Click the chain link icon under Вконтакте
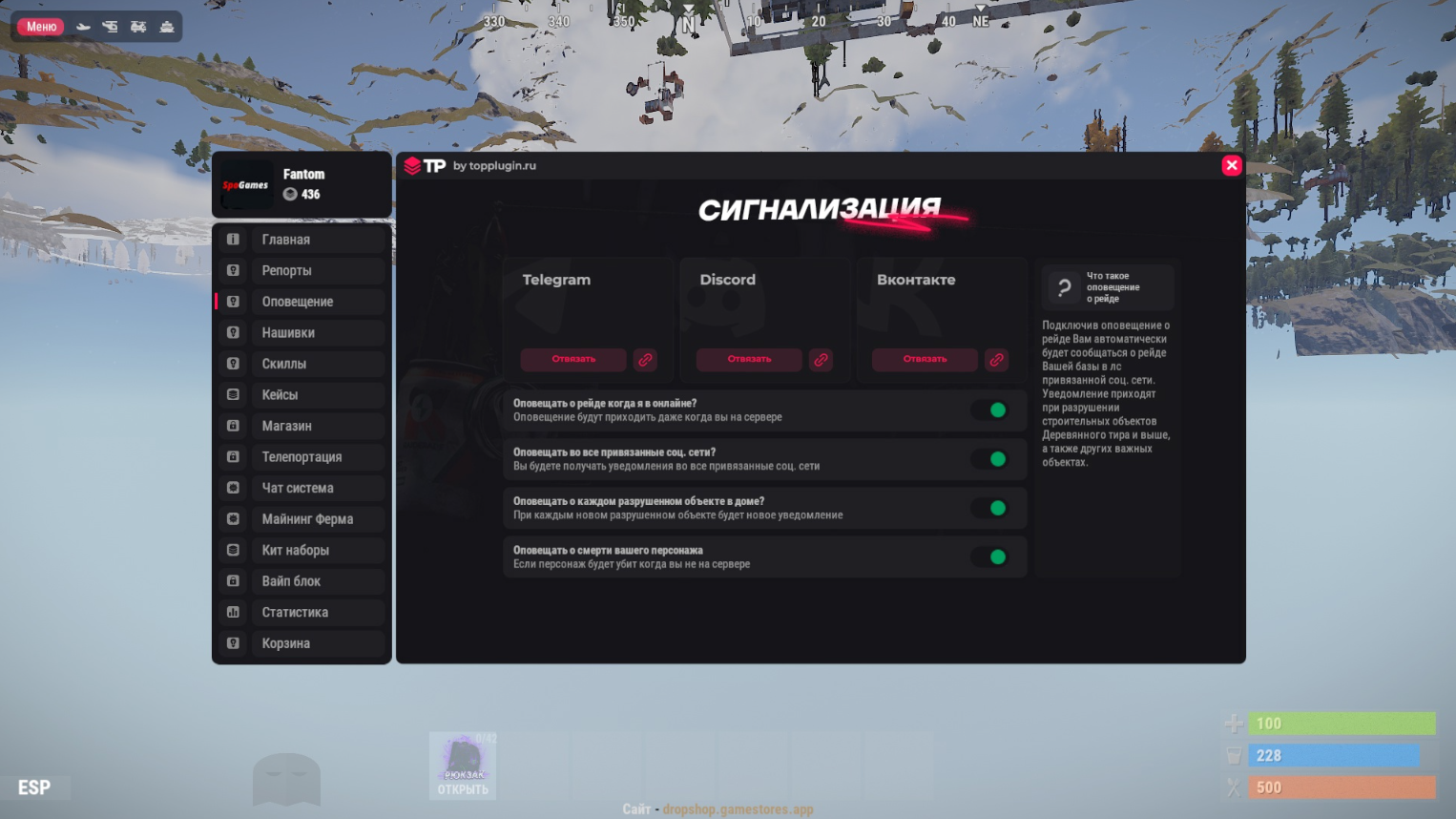 pos(996,360)
